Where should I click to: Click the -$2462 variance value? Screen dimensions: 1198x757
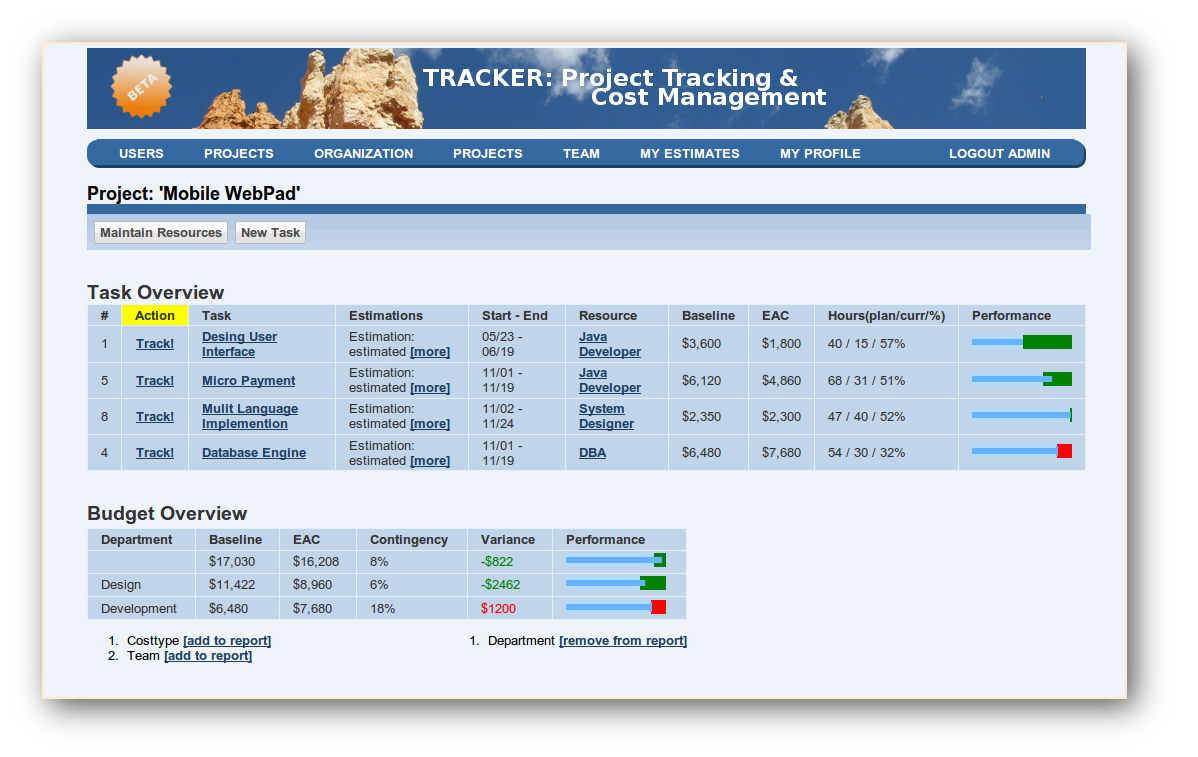[x=500, y=584]
